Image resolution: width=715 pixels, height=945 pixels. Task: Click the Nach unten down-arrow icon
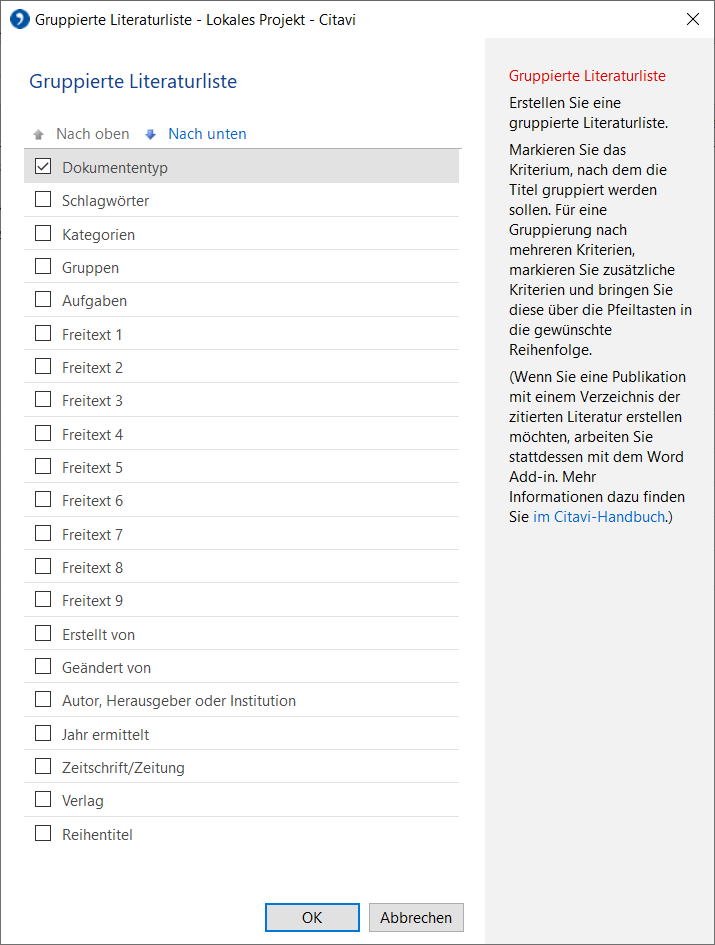point(151,134)
